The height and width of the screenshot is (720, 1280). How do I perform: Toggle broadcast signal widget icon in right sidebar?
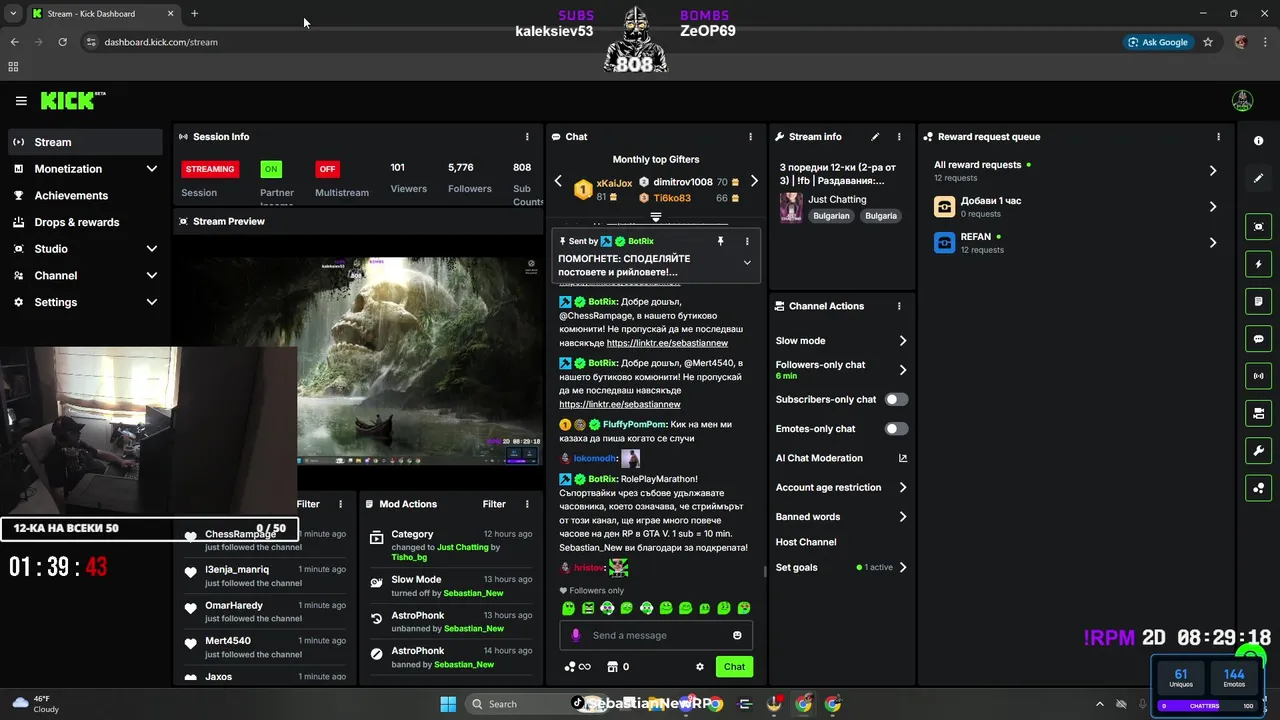click(1258, 376)
